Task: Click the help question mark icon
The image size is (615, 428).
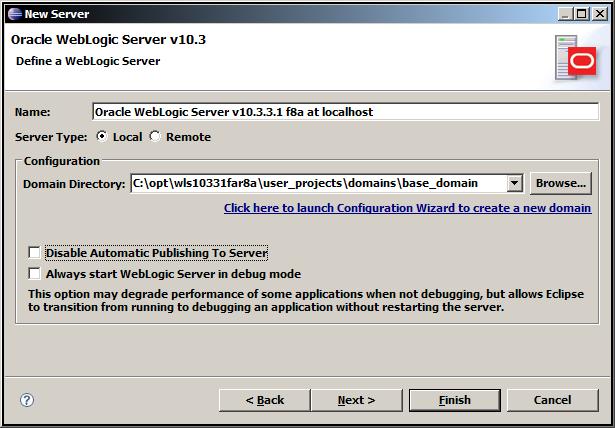Action: click(27, 400)
